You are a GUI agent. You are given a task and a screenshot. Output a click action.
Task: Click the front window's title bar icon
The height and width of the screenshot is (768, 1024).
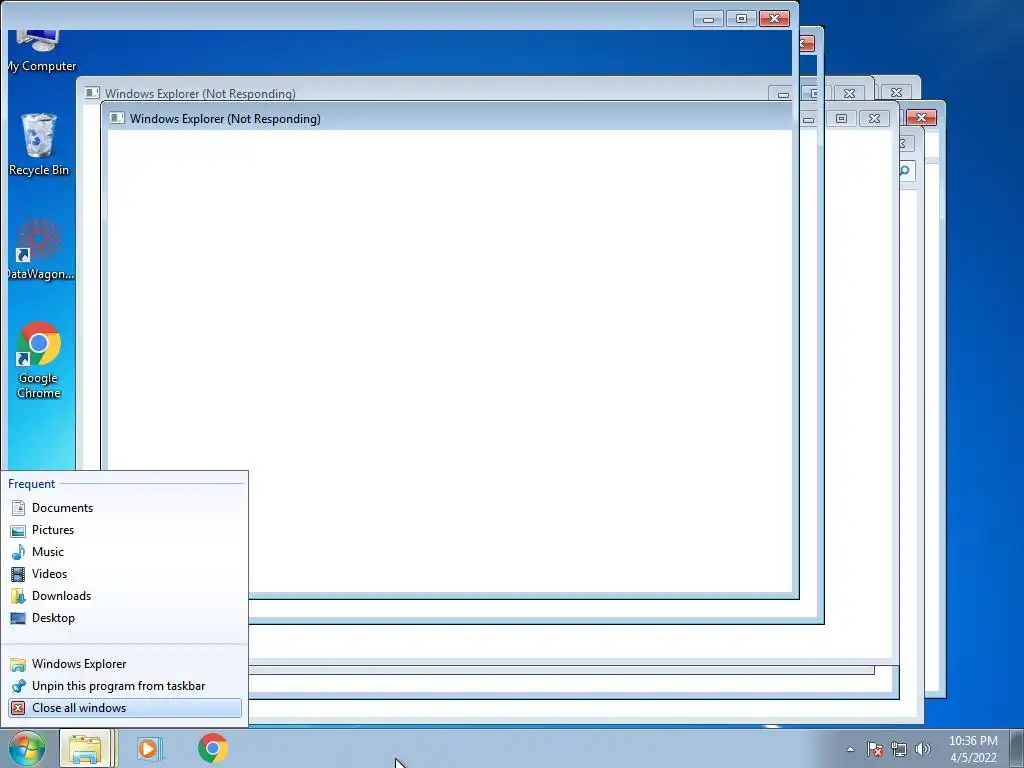pos(117,118)
